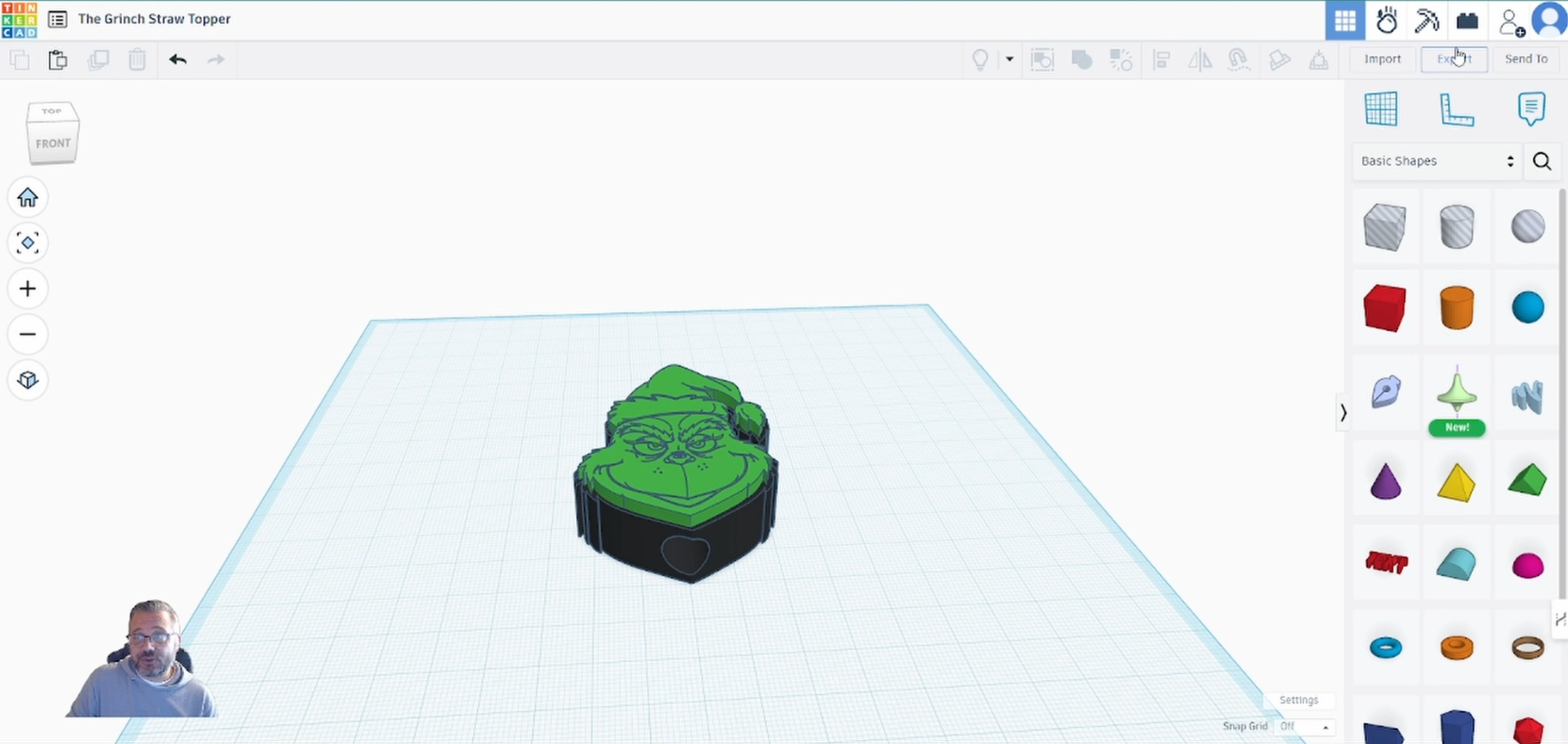Open the Notes tool
This screenshot has width=1568, height=744.
(1530, 109)
